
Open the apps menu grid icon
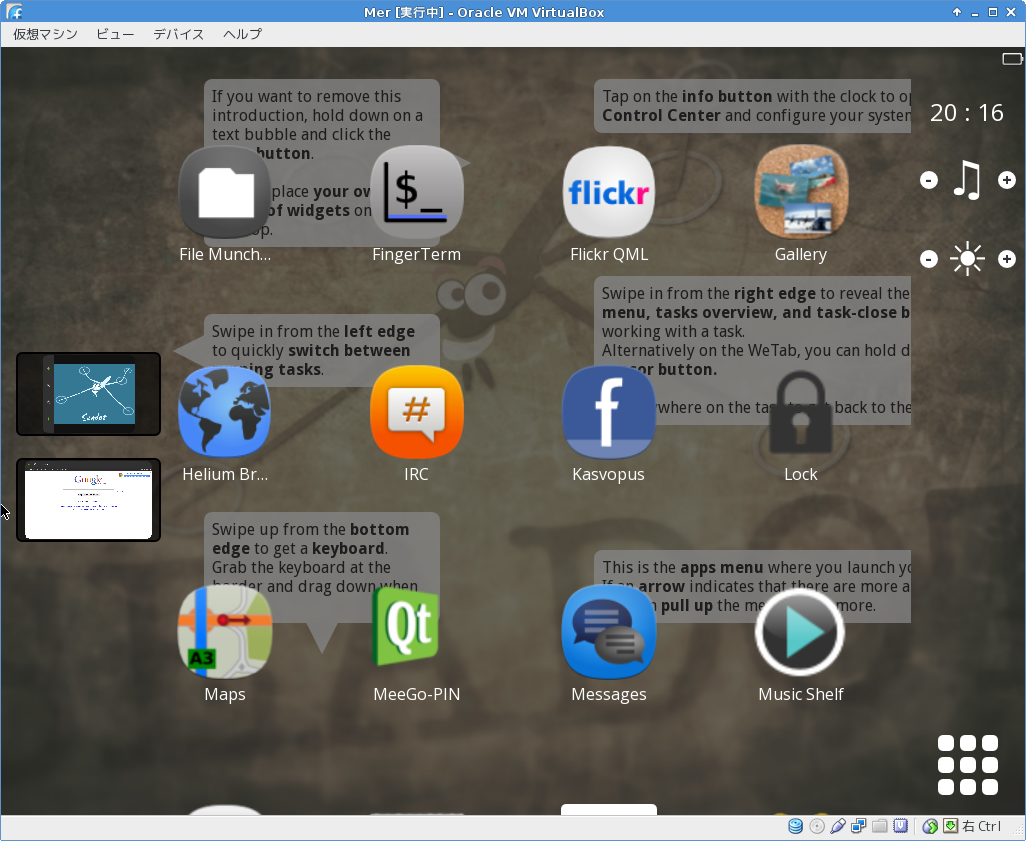click(x=968, y=764)
